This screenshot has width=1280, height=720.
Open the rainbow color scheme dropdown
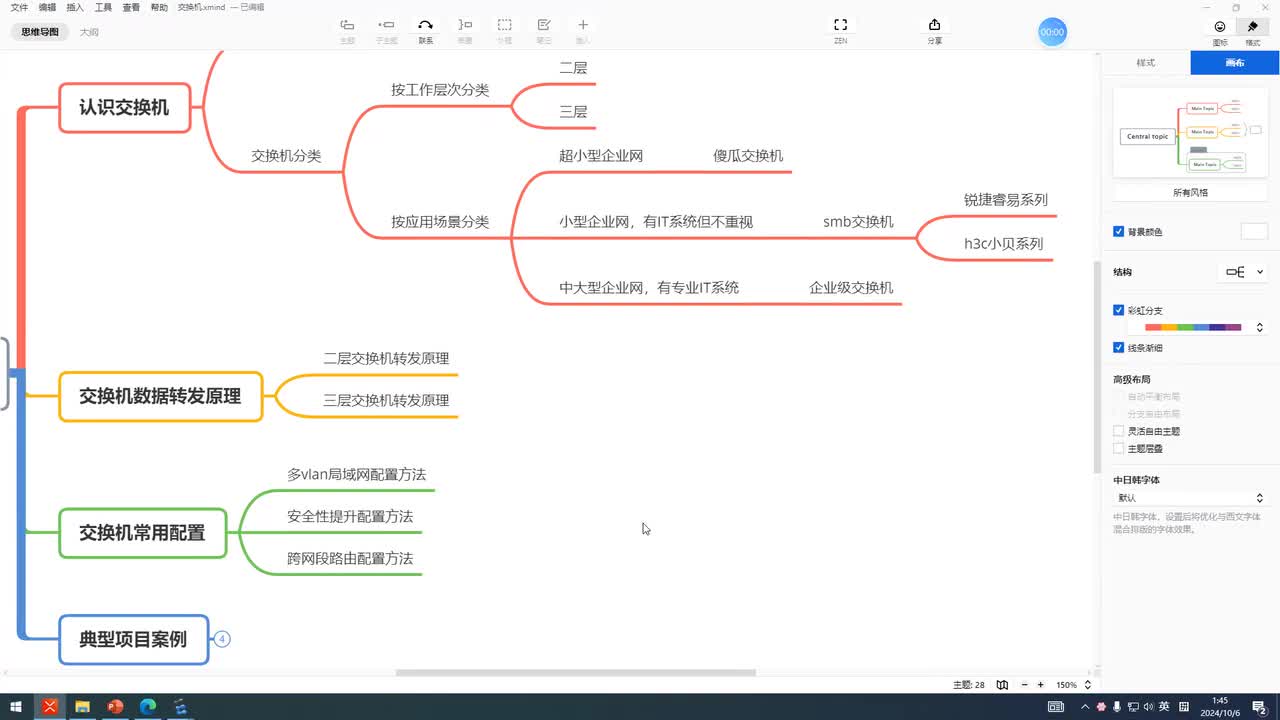point(1259,327)
